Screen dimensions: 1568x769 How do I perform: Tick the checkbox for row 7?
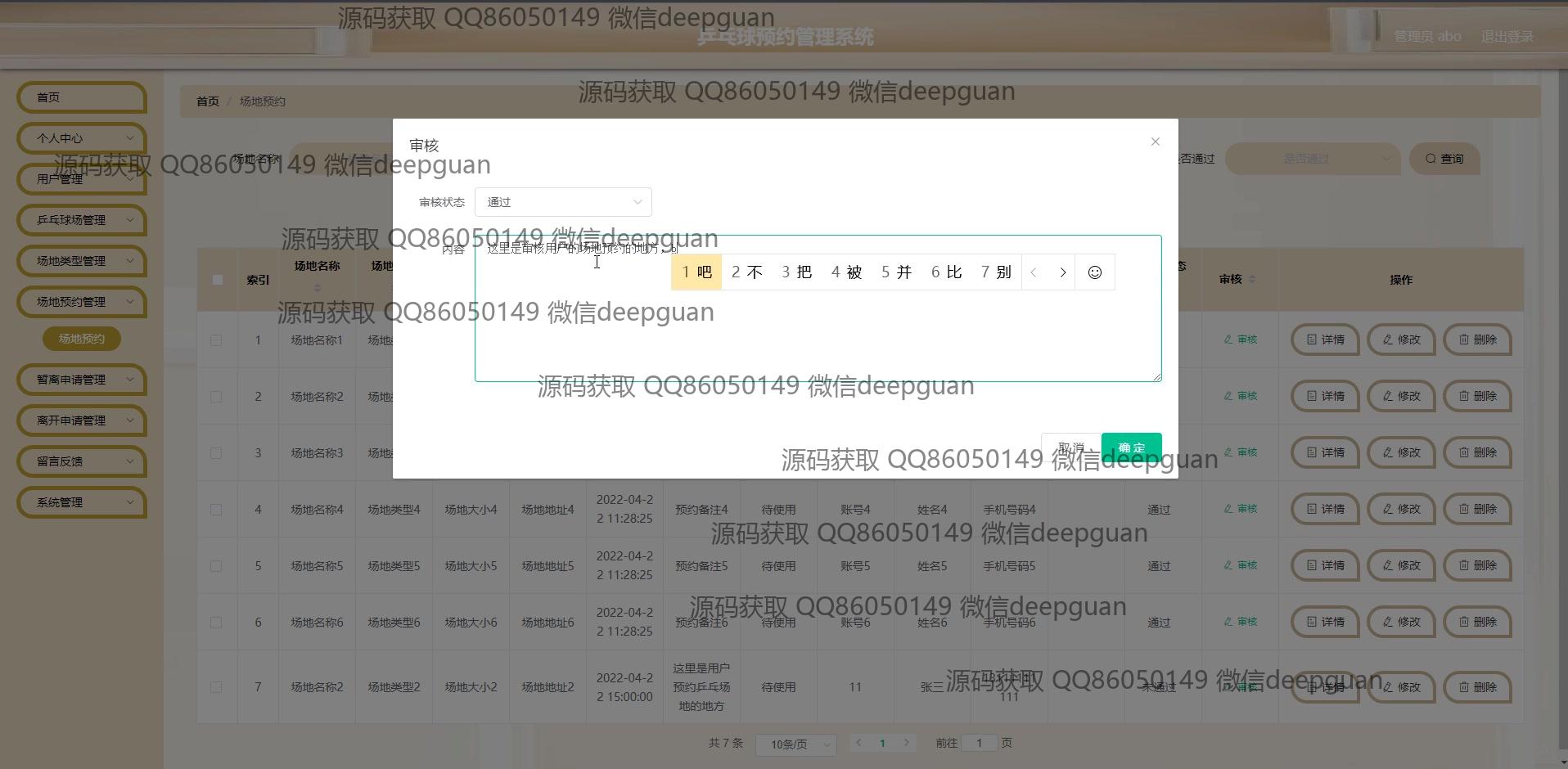(216, 687)
